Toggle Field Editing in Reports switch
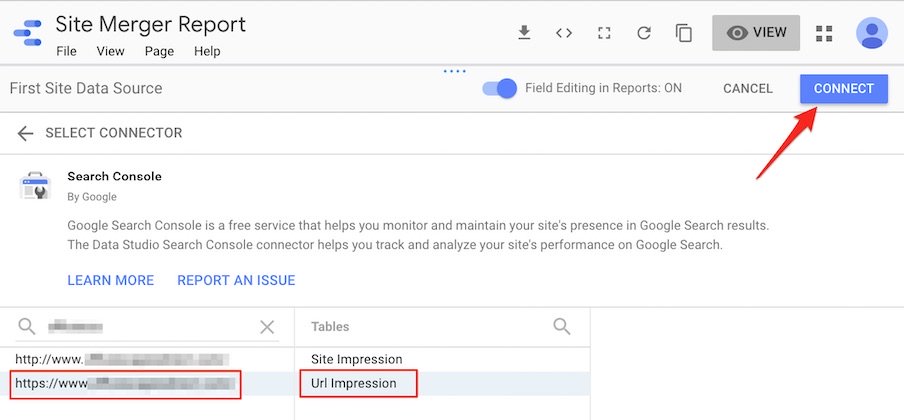 tap(499, 88)
